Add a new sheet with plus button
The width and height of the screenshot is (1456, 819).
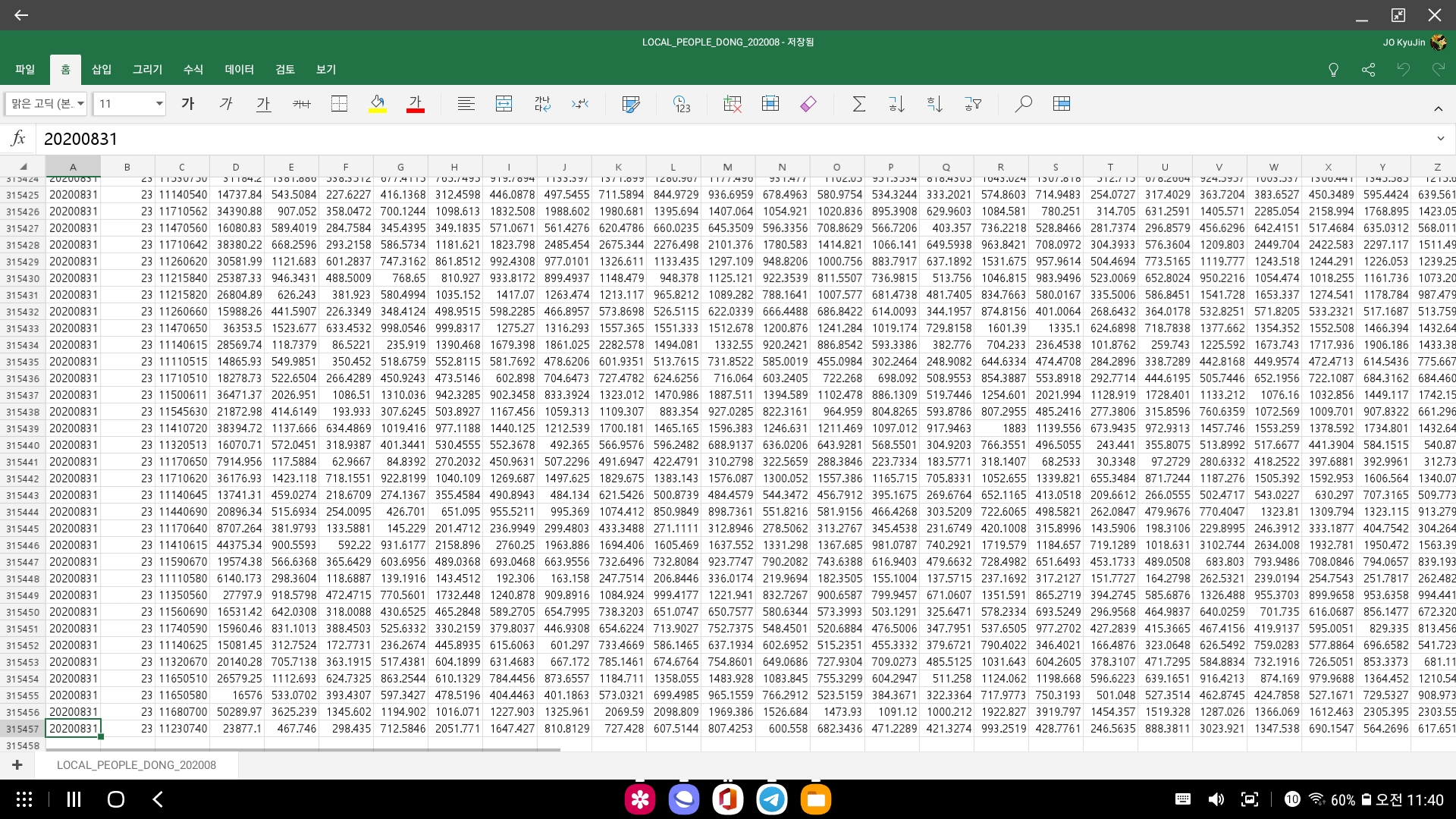pos(17,765)
